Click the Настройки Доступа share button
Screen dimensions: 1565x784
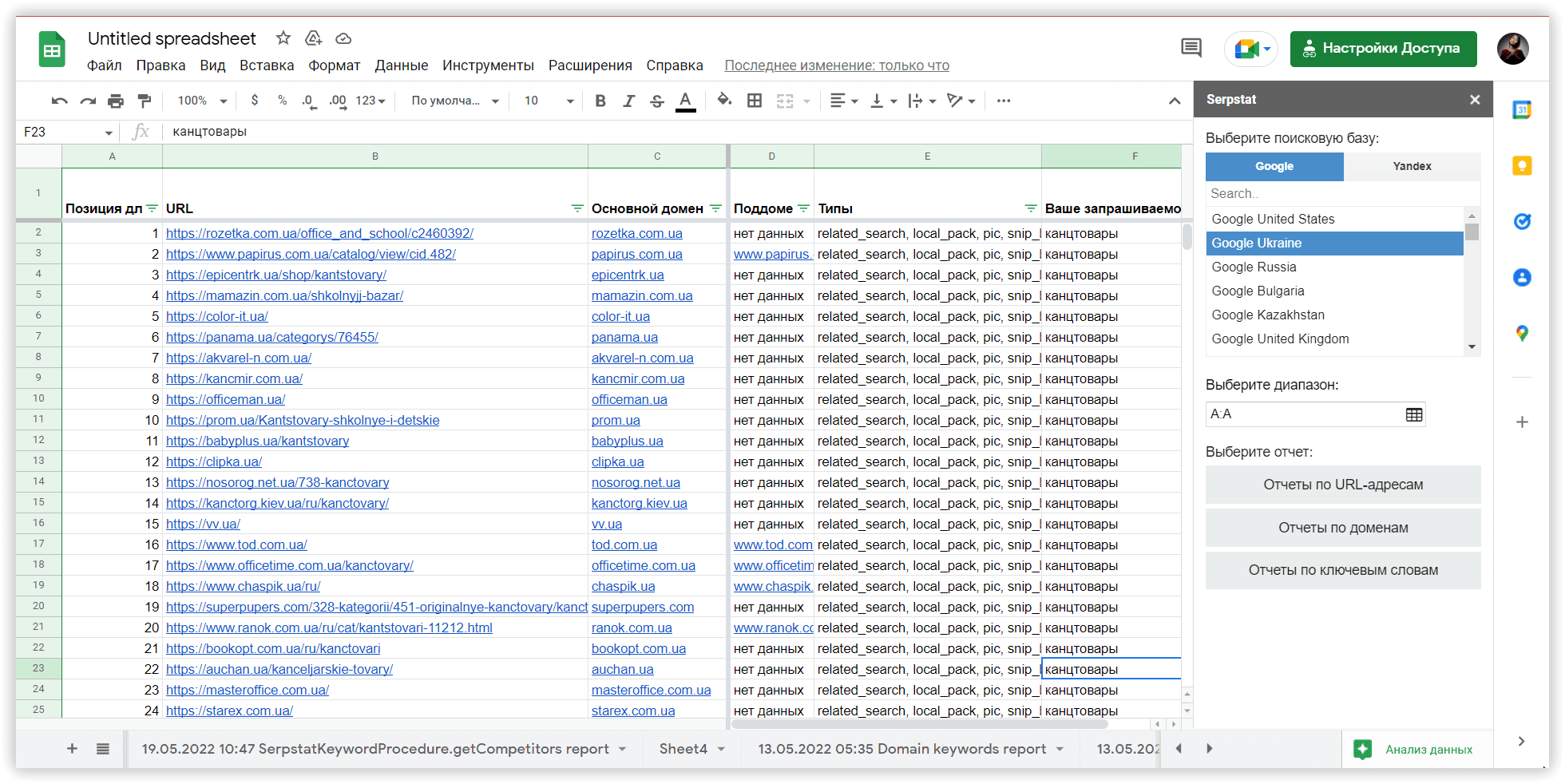[1383, 49]
